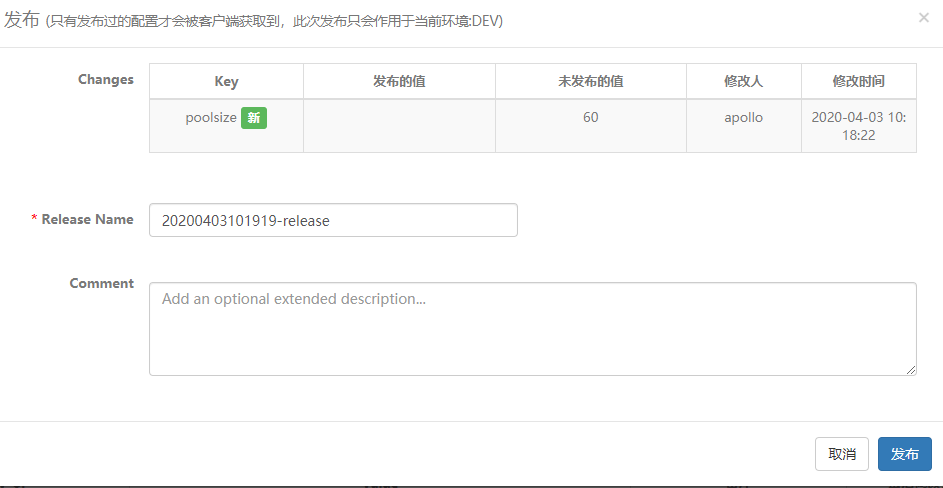The height and width of the screenshot is (488, 943).
Task: Click into the Comment text area
Action: [x=533, y=329]
